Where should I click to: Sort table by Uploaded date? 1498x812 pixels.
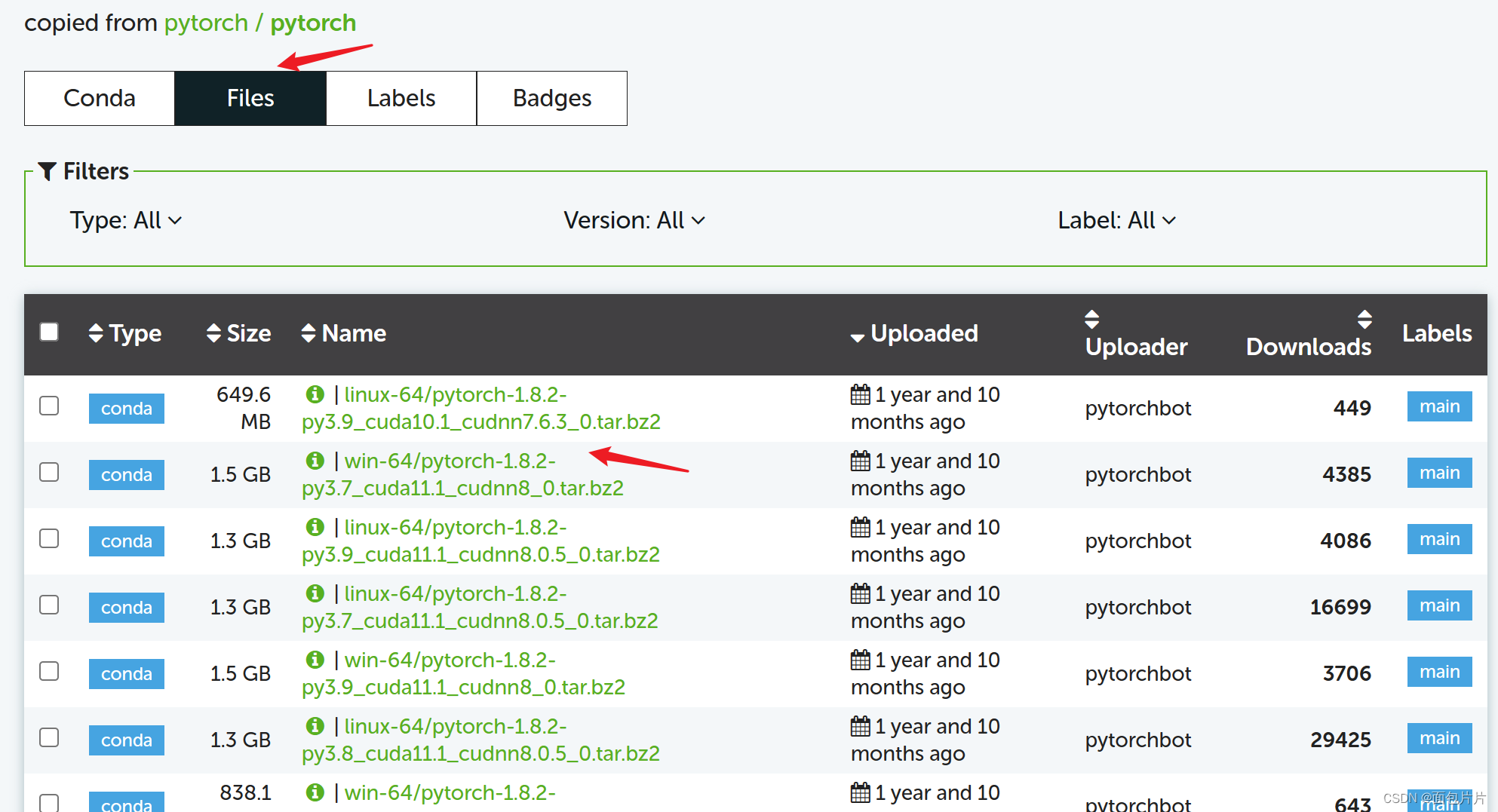914,333
